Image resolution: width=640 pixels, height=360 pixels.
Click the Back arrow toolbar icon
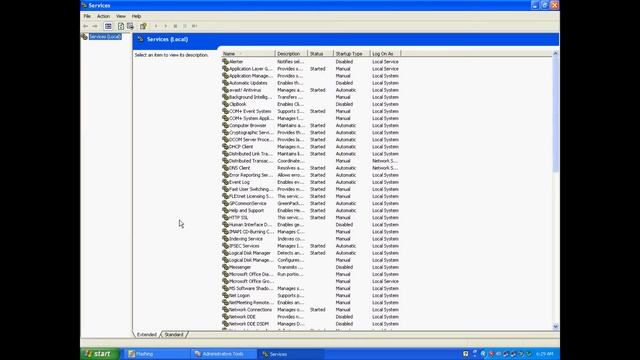[86, 26]
